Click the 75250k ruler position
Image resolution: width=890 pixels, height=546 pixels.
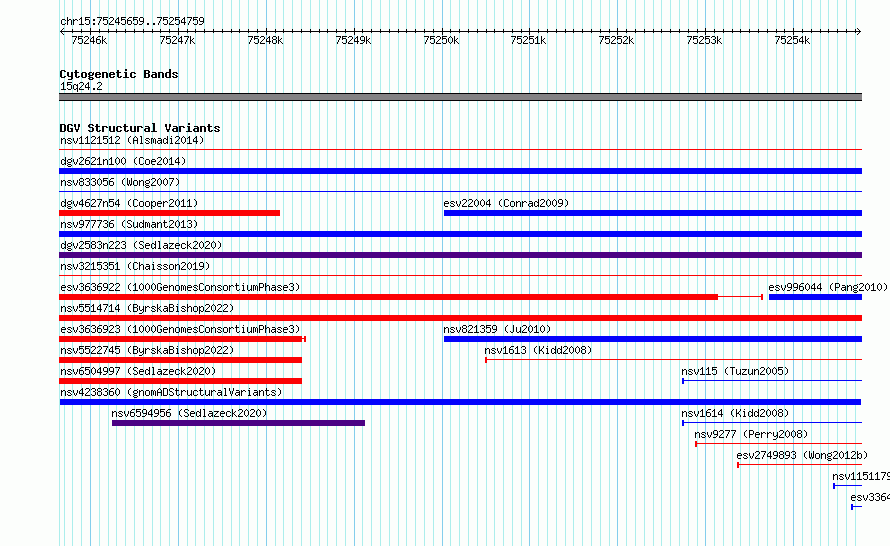(x=441, y=40)
